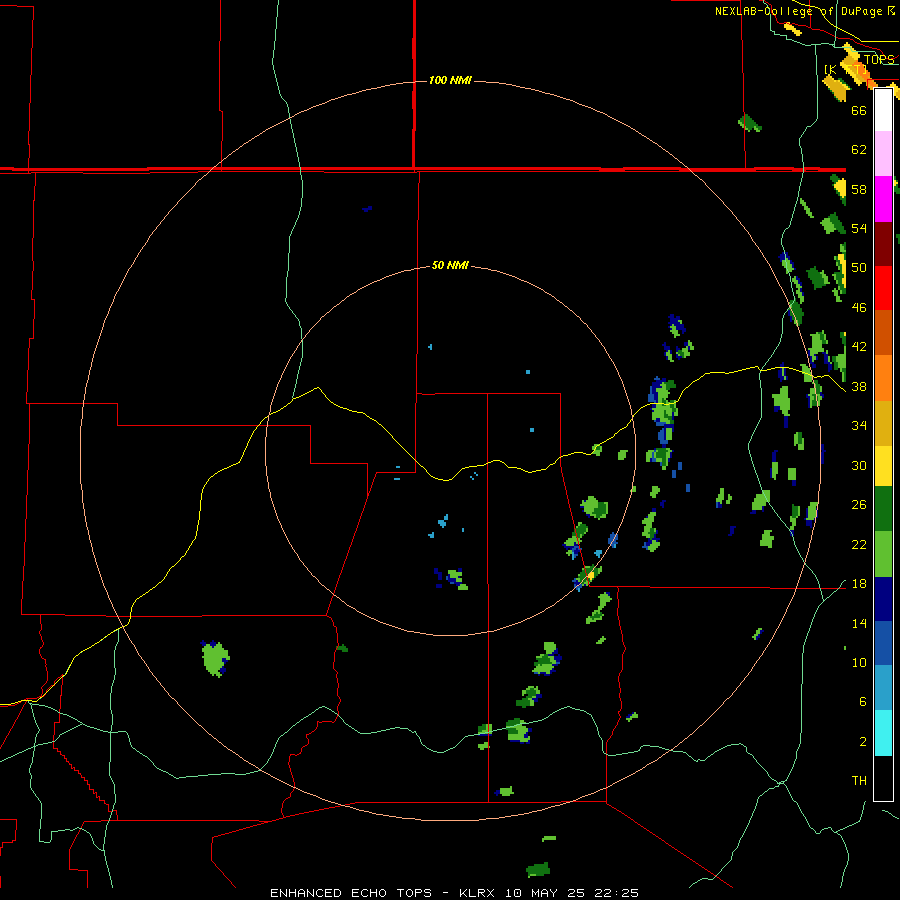
Task: Click the legend value 54
Action: click(859, 228)
